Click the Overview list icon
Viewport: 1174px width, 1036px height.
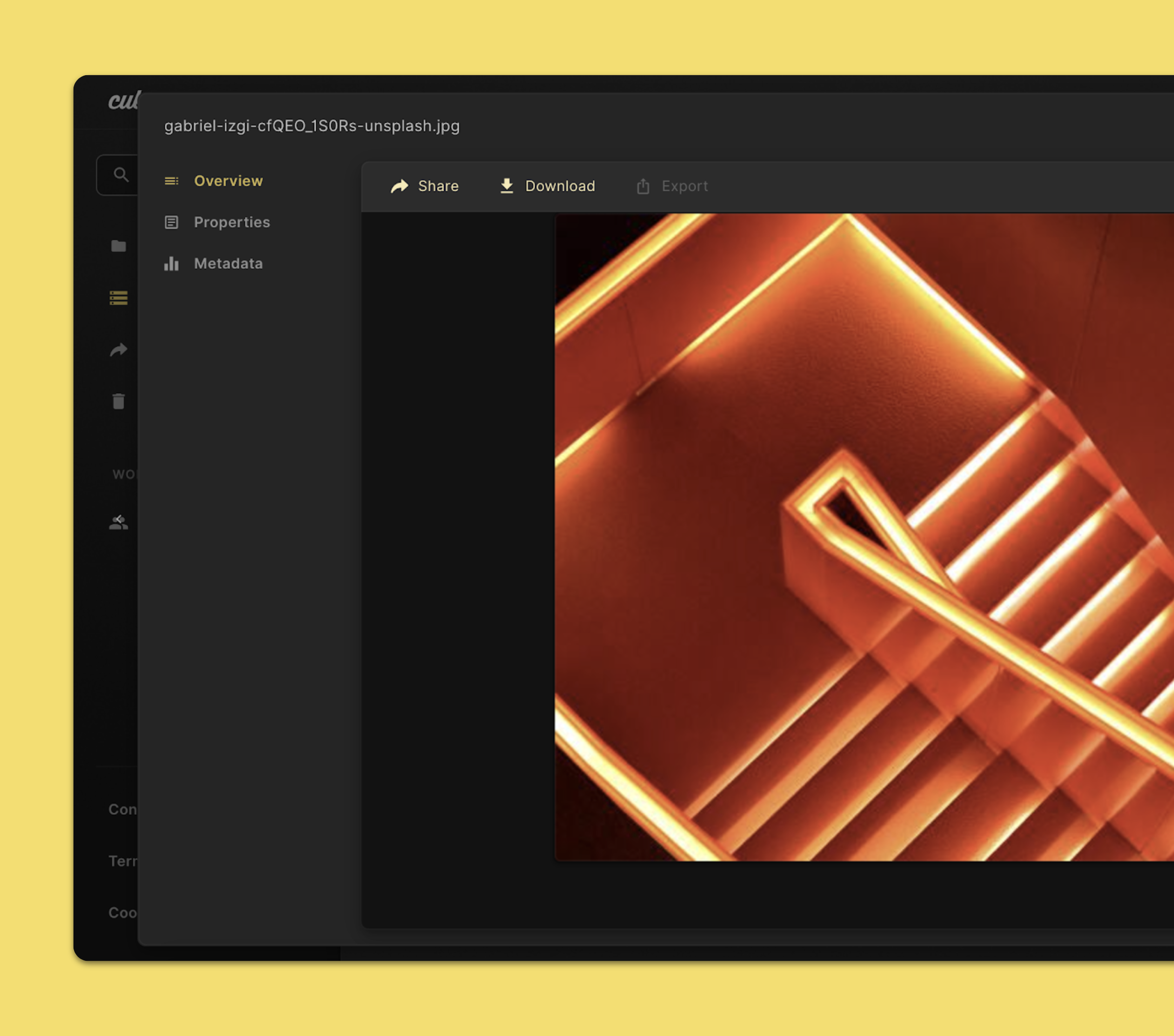pos(171,181)
